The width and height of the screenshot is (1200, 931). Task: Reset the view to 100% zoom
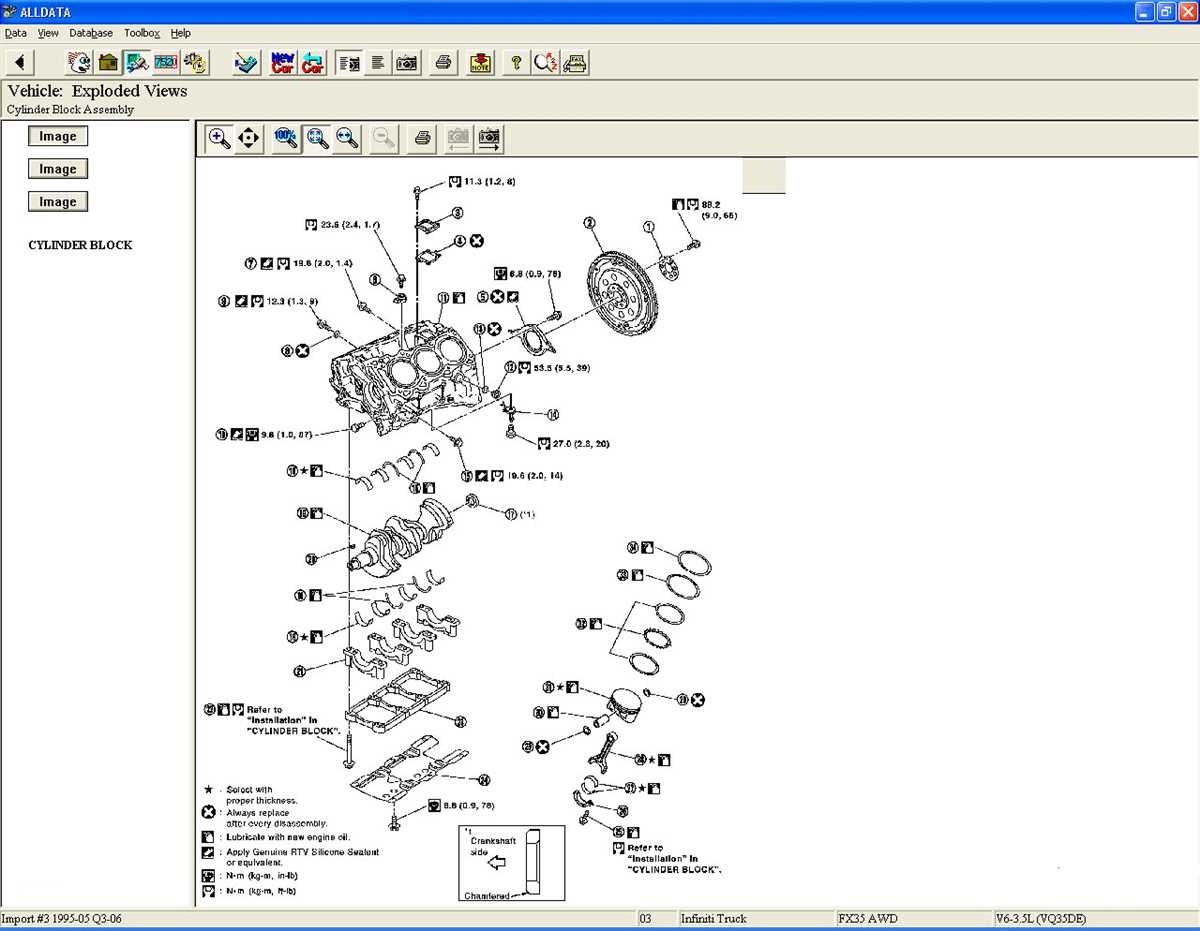tap(284, 138)
